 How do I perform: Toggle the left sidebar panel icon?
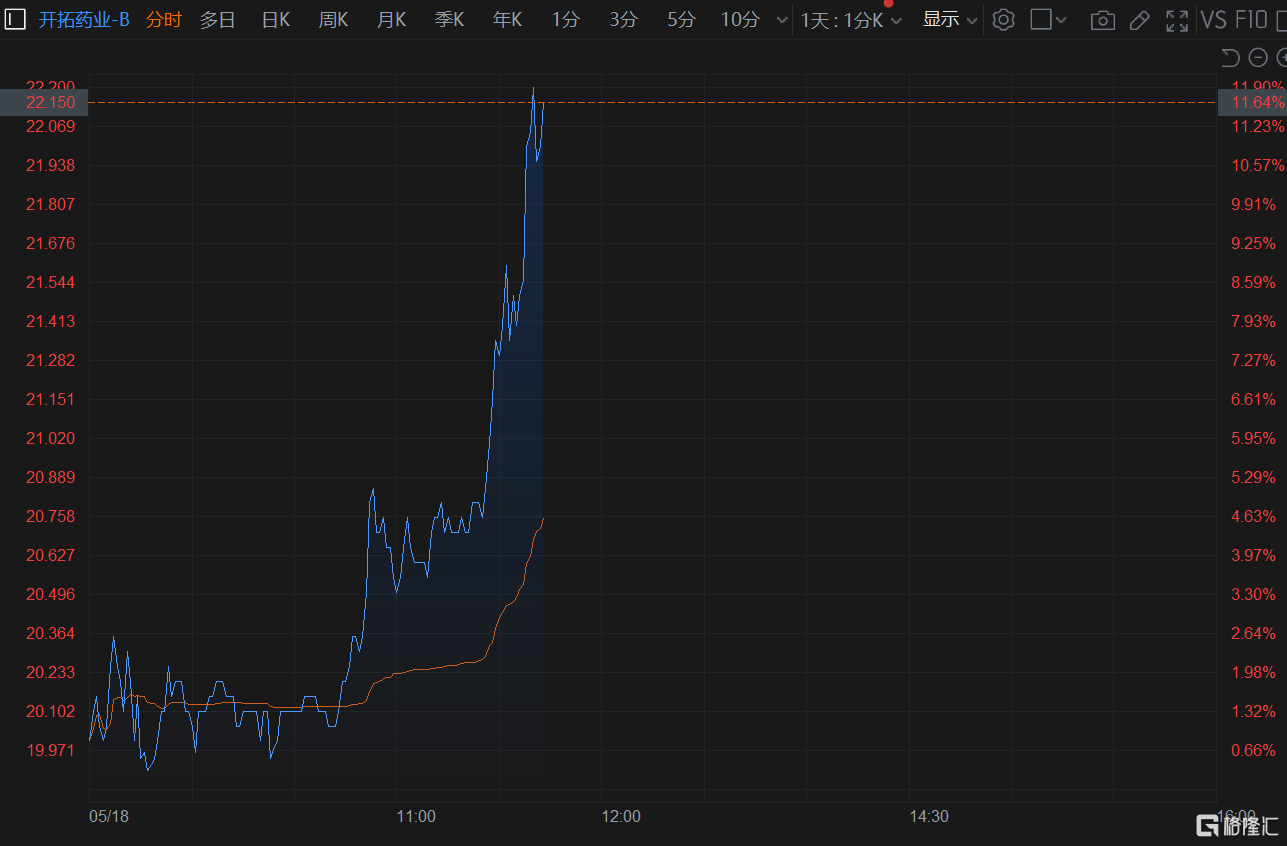coord(15,19)
